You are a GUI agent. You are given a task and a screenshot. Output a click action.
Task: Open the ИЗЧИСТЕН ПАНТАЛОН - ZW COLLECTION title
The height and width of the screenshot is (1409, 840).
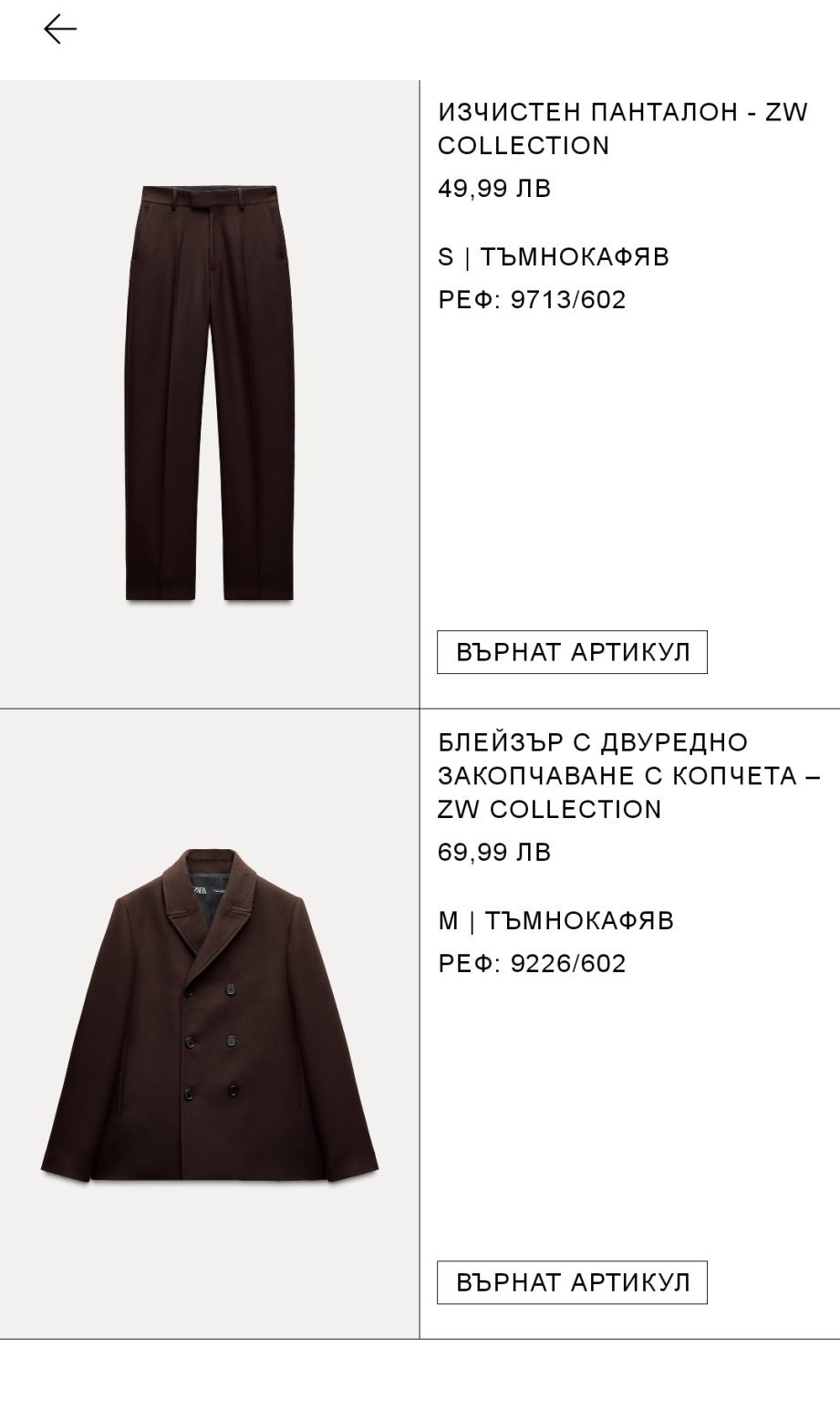623,129
